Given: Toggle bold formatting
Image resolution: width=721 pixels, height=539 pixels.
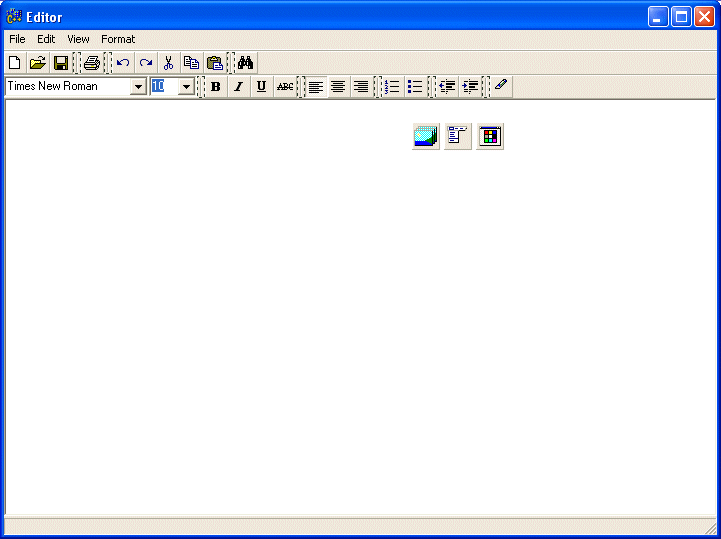Looking at the screenshot, I should (216, 86).
